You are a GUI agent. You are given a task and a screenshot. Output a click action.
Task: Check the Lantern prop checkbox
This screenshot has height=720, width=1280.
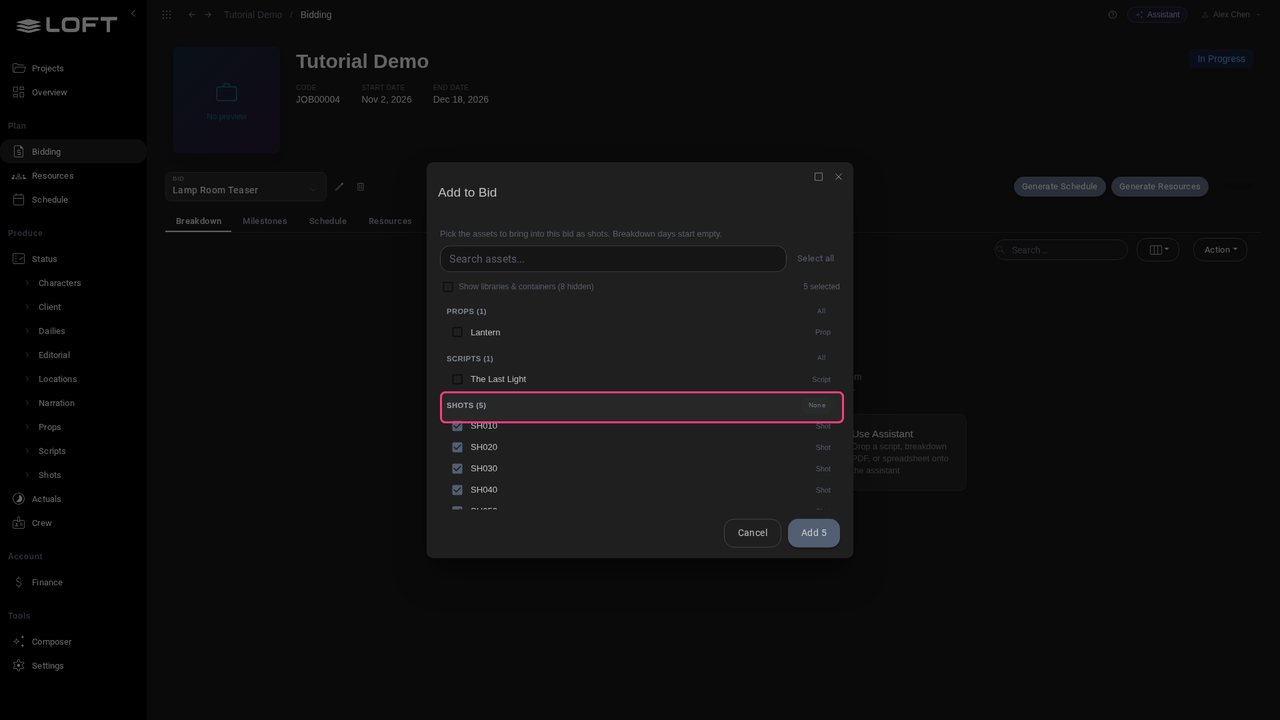click(457, 332)
